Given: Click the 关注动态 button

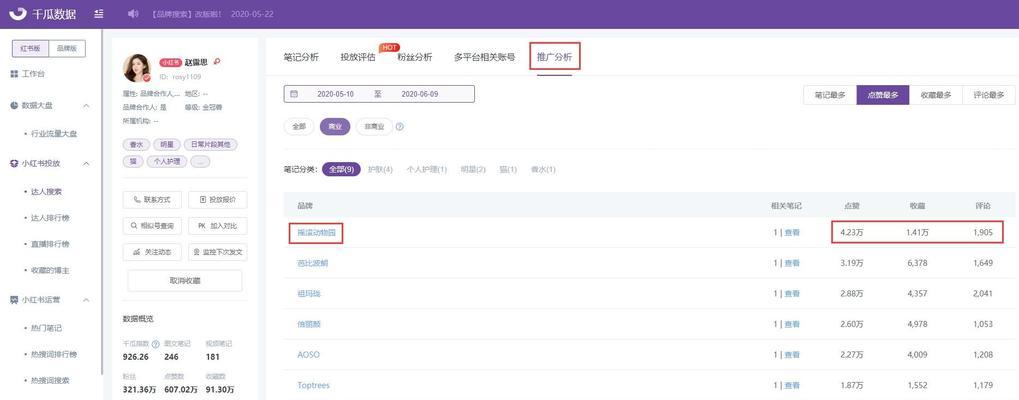Looking at the screenshot, I should click(152, 252).
